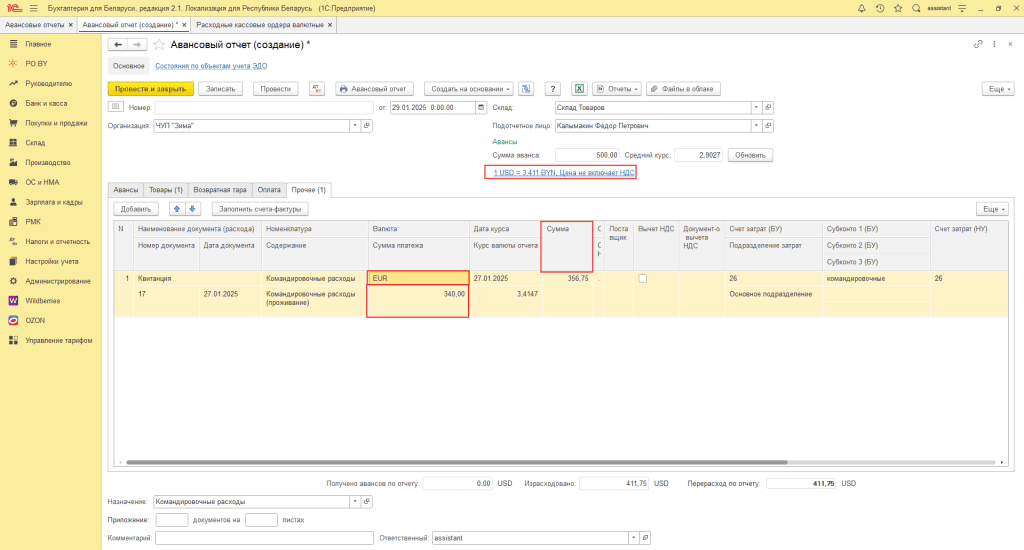Viewport: 1024px width, 550px height.
Task: Open the currency rate and VAT link
Action: [560, 172]
